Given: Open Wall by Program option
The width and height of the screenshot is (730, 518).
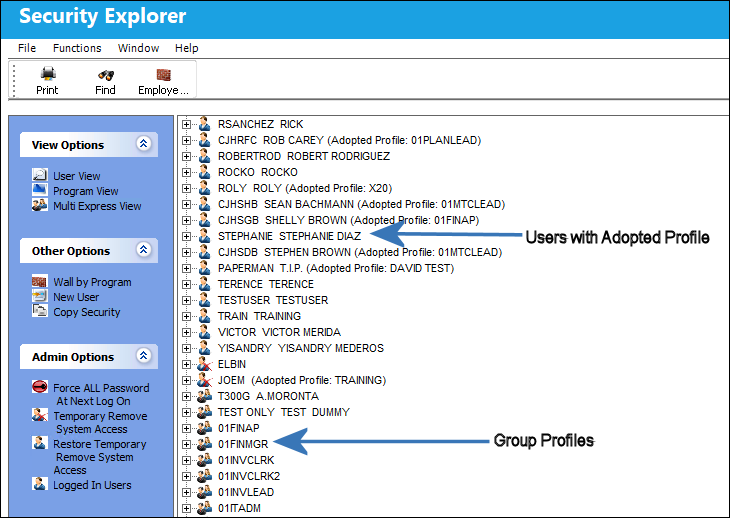Looking at the screenshot, I should point(92,282).
